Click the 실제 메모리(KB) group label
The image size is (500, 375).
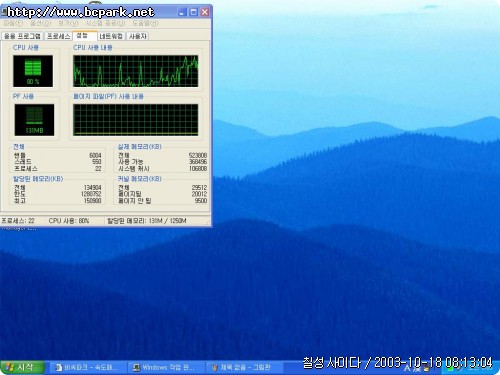pos(139,147)
